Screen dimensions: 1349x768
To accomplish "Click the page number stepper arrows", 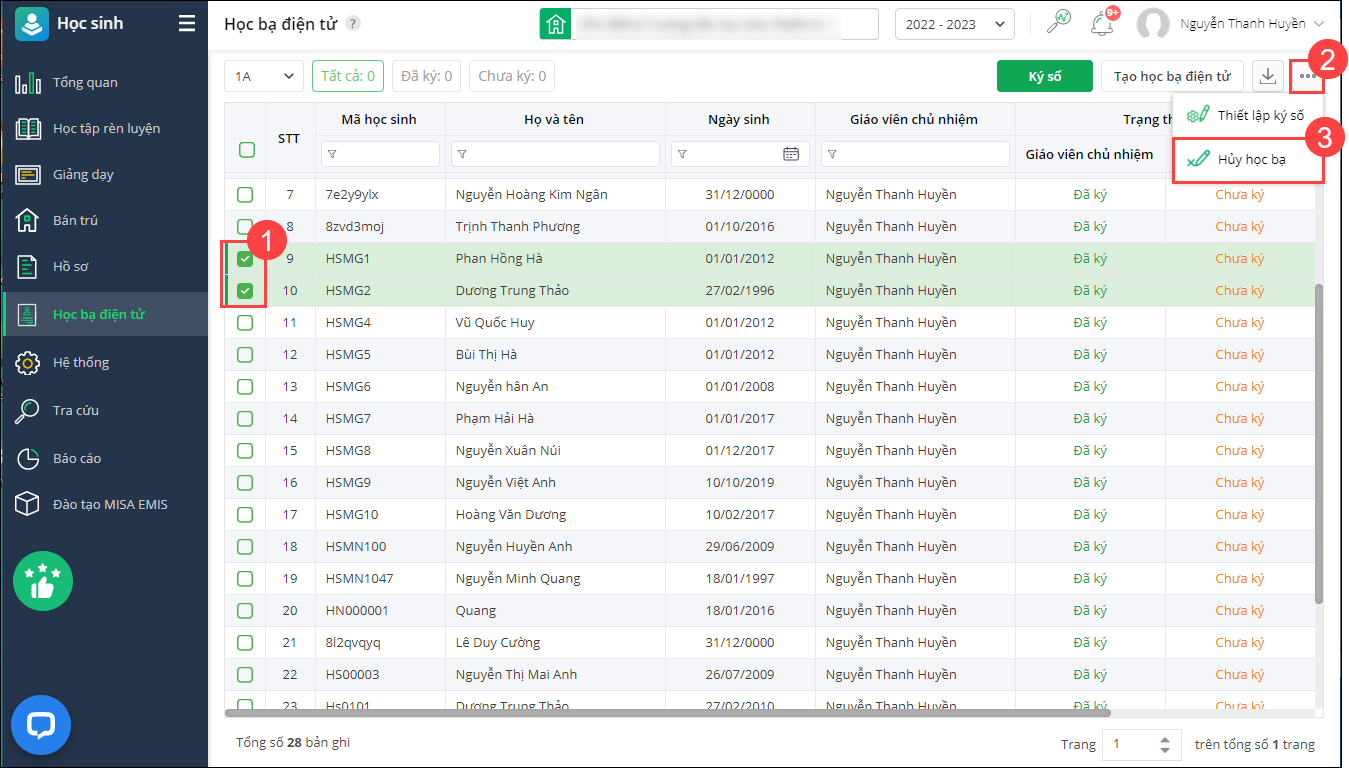I will tap(1164, 744).
